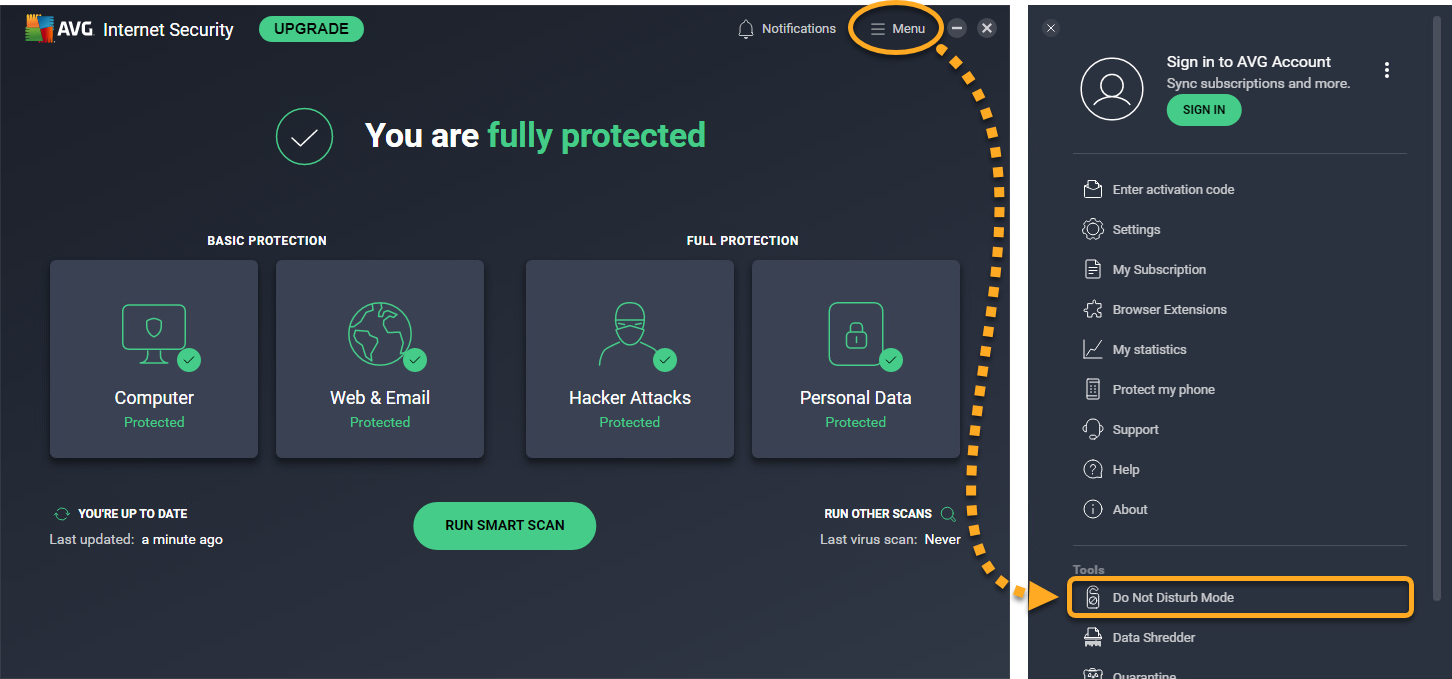Open the Personal Data lock tile
This screenshot has width=1452, height=679.
tap(856, 359)
